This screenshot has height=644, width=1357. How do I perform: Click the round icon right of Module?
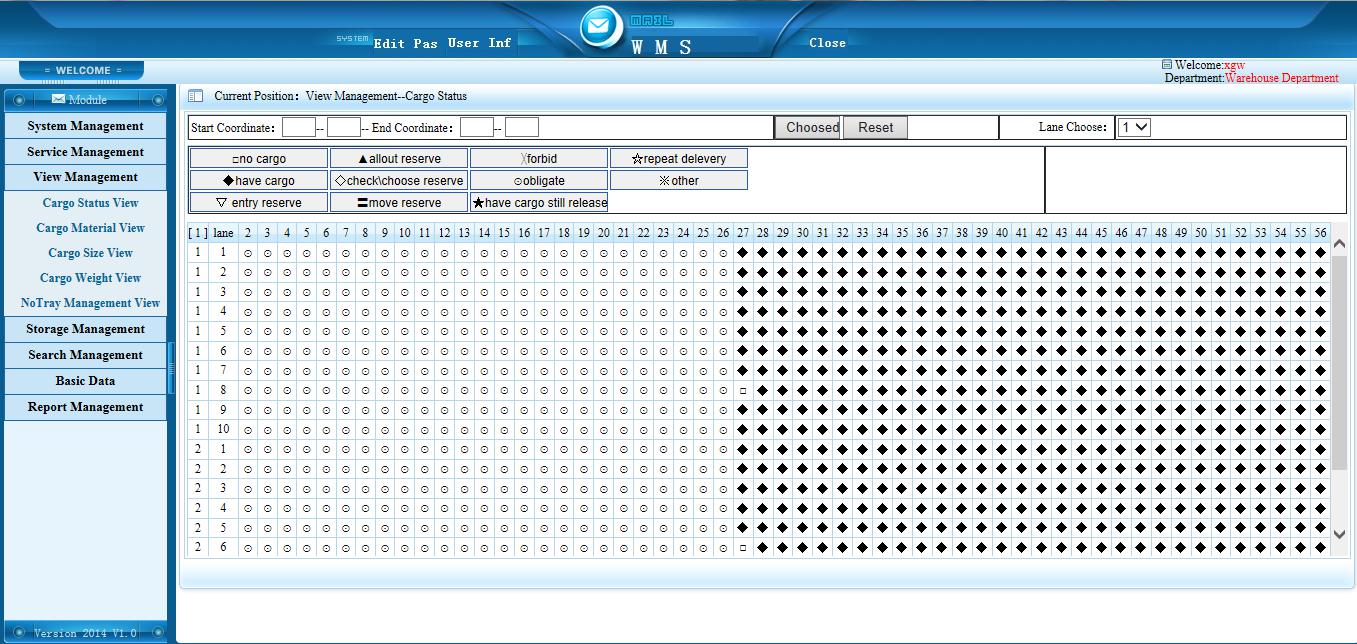click(x=157, y=100)
